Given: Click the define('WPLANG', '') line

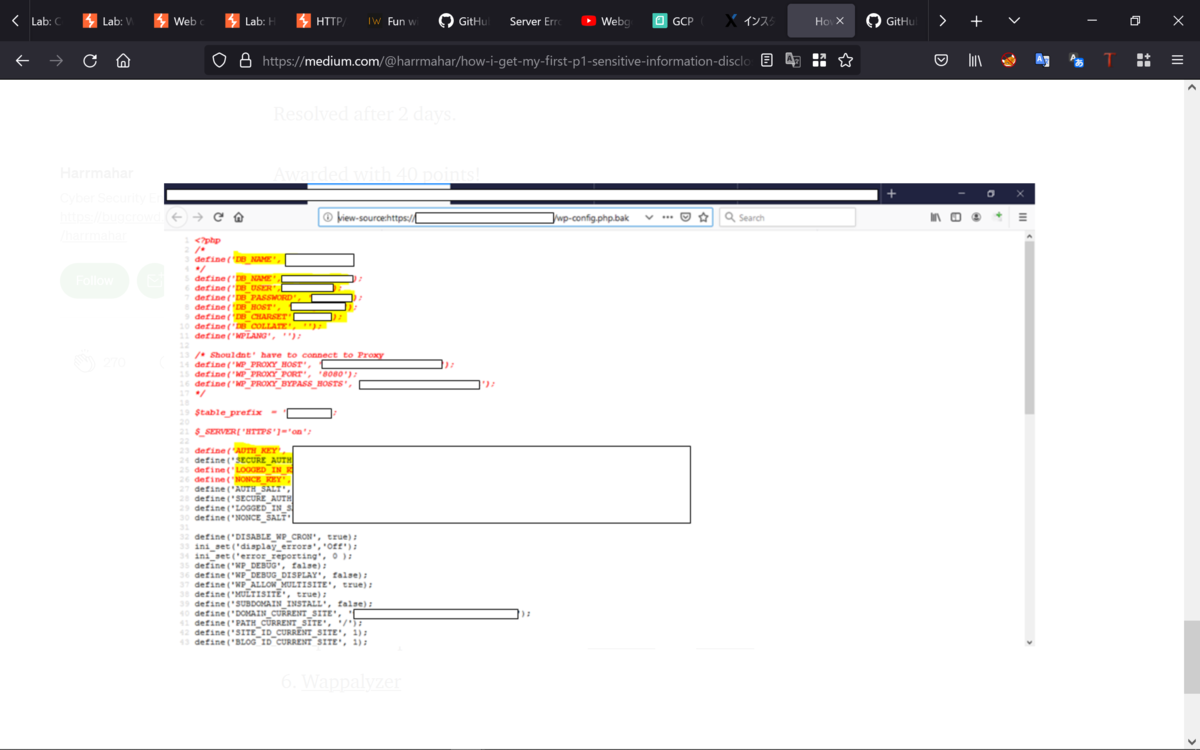Looking at the screenshot, I should [x=248, y=336].
